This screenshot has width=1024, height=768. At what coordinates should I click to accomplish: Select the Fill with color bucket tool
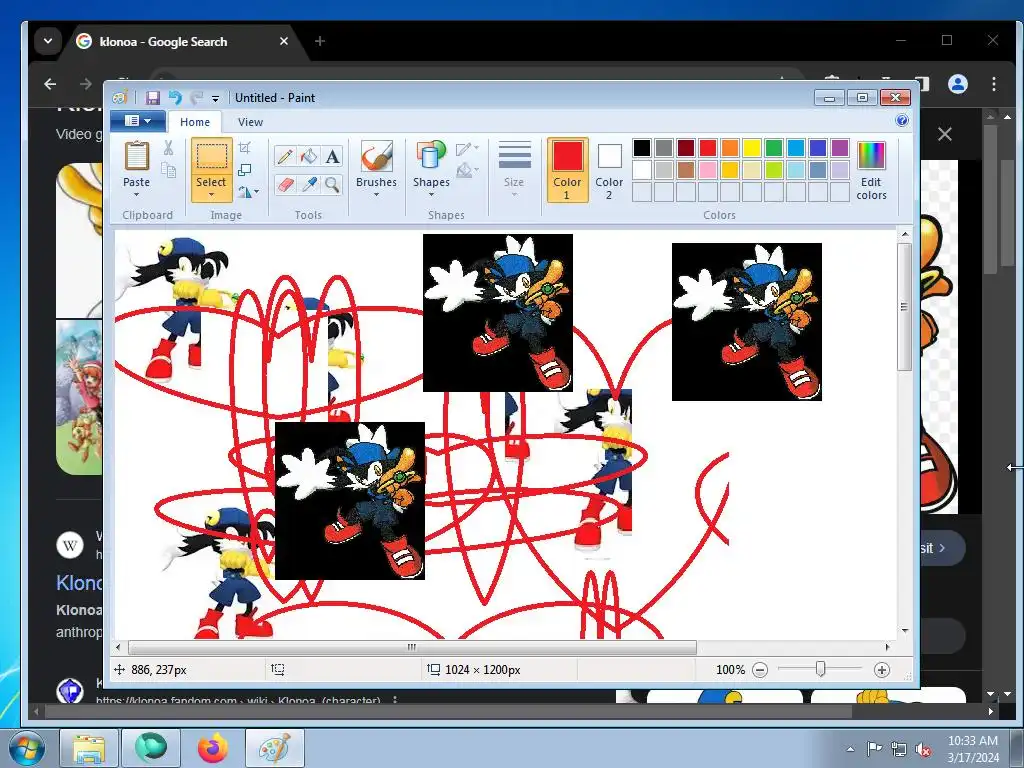308,157
